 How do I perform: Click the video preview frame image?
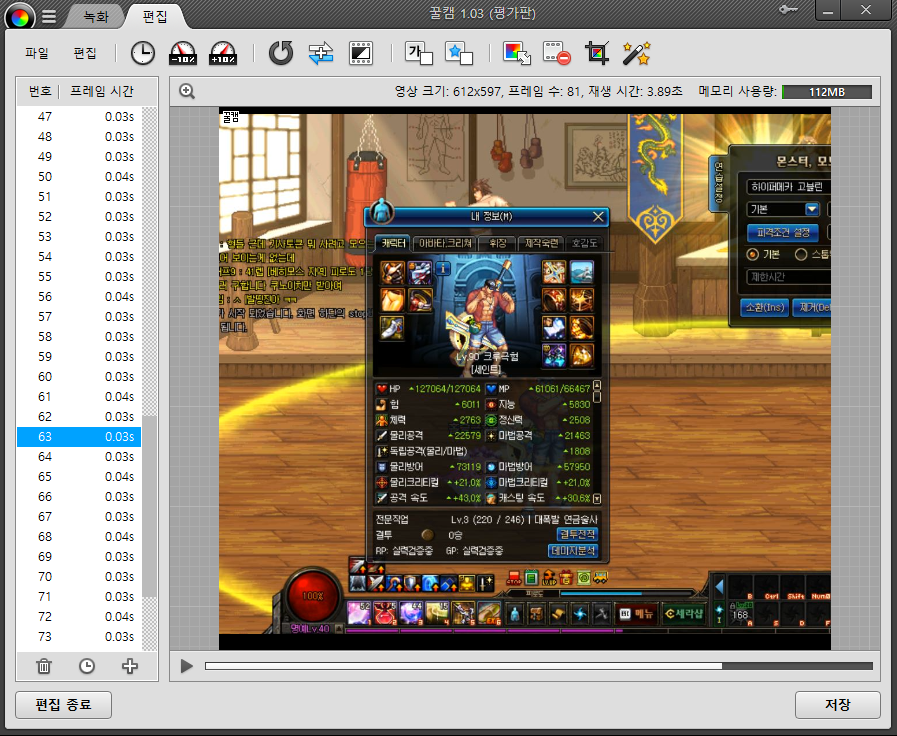tap(525, 378)
